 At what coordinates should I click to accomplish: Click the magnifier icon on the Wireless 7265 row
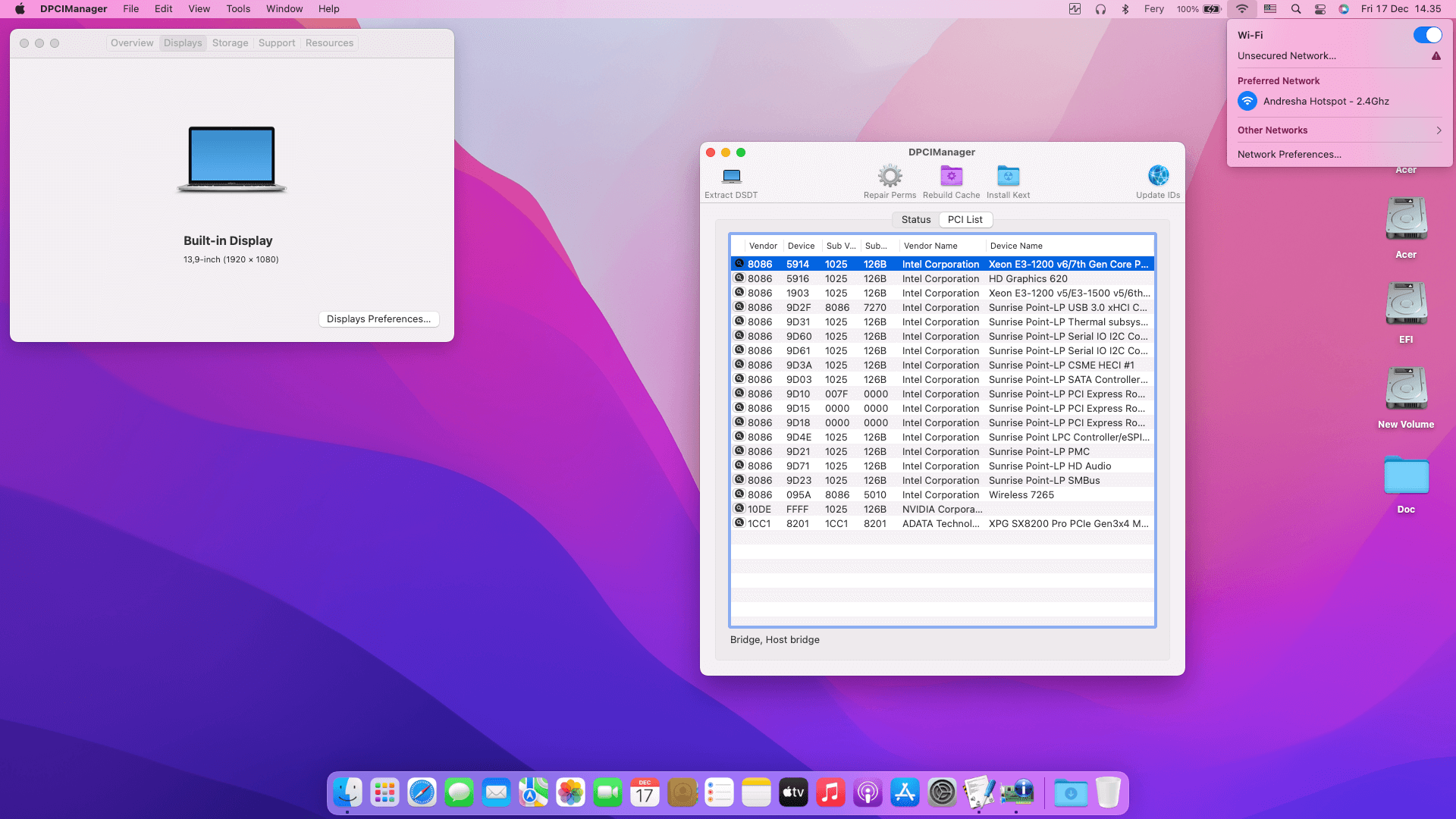[x=739, y=494]
